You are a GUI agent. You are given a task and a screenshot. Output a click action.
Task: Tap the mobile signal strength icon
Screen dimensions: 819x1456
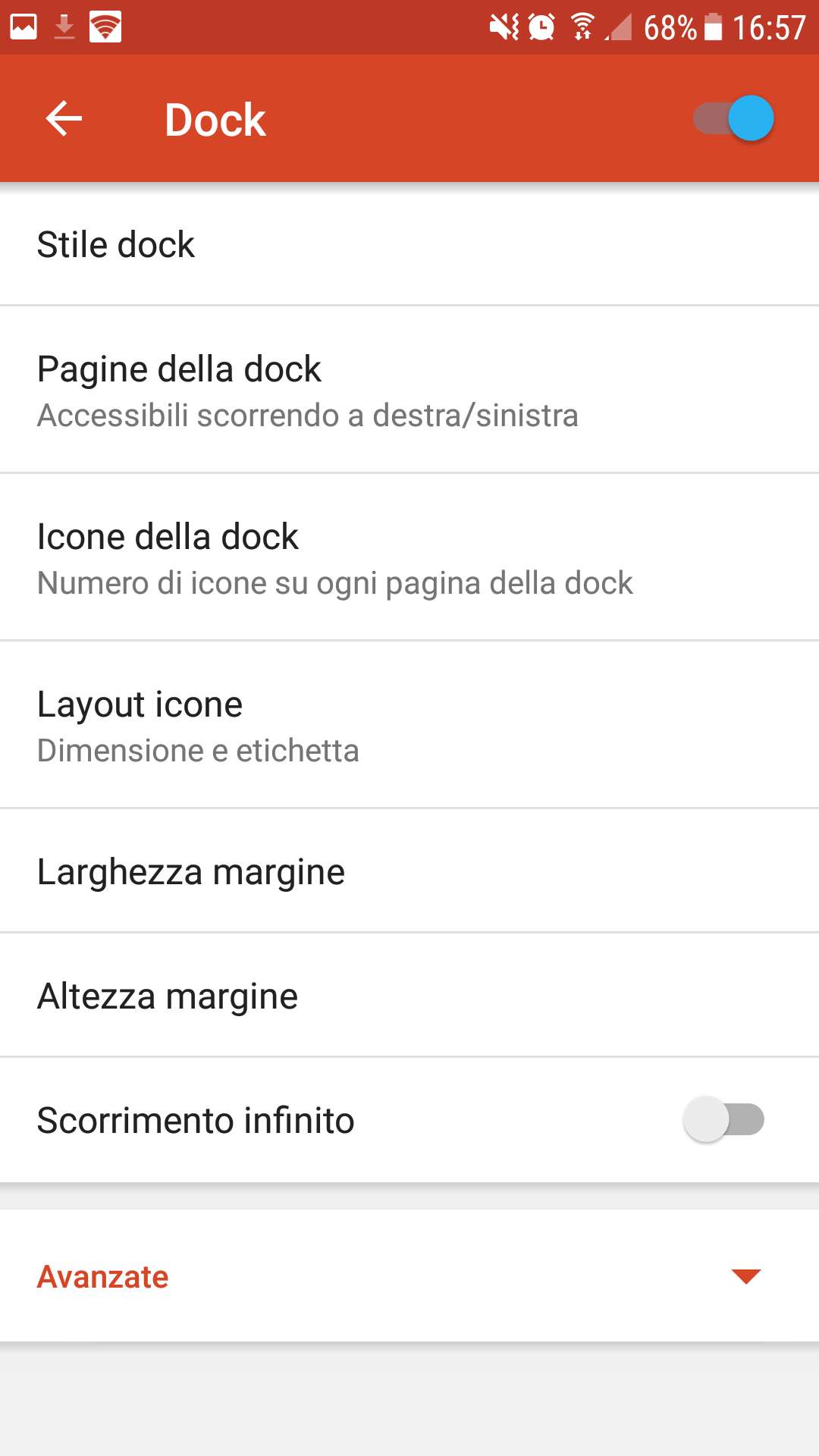click(620, 27)
